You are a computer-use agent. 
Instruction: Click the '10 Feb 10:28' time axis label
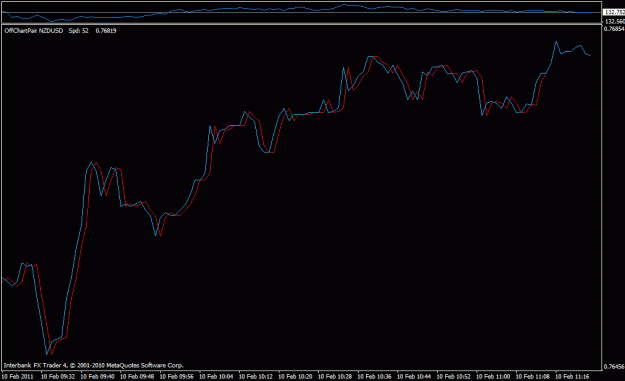tap(335, 377)
